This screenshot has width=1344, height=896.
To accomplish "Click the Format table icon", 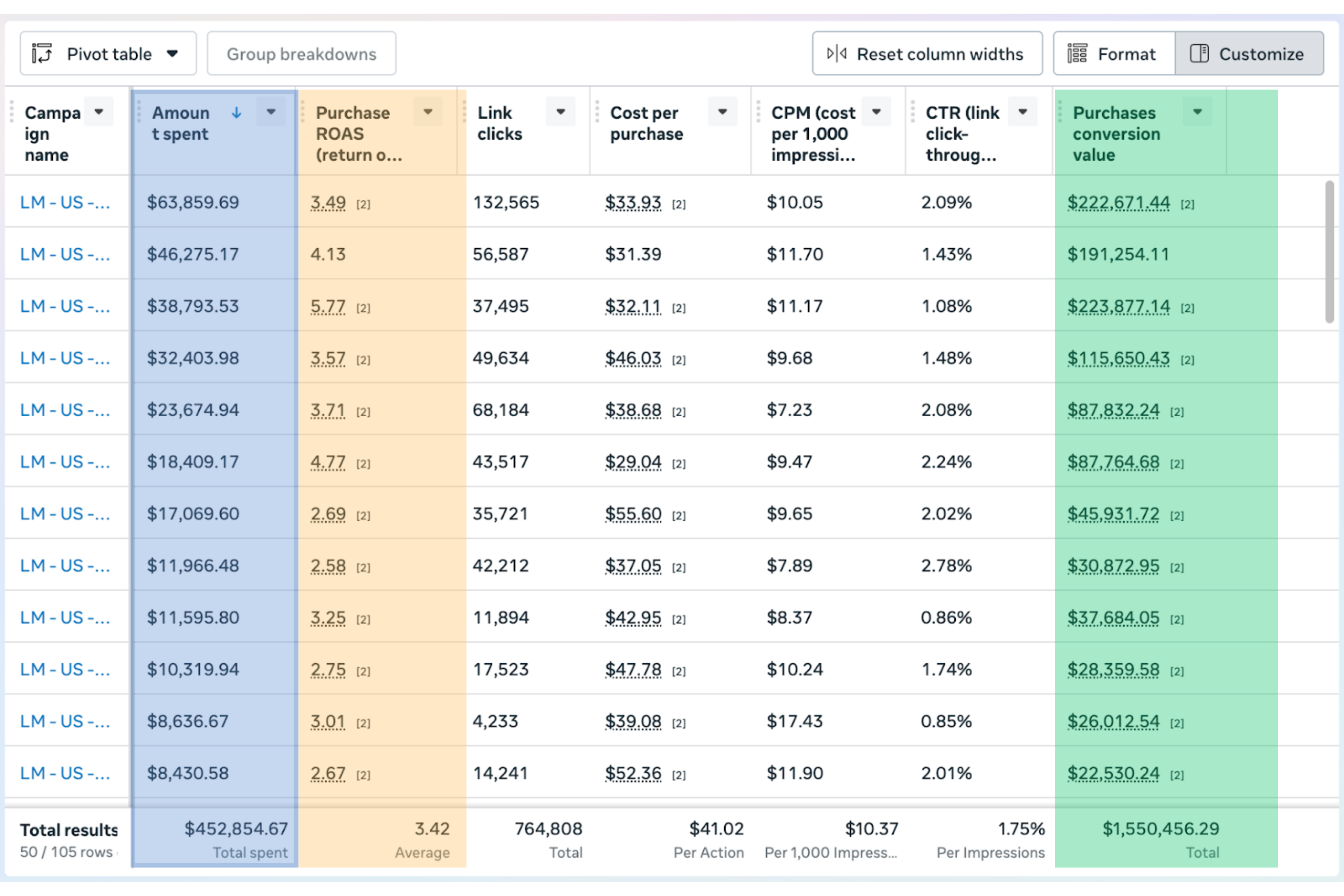I will pyautogui.click(x=1077, y=54).
